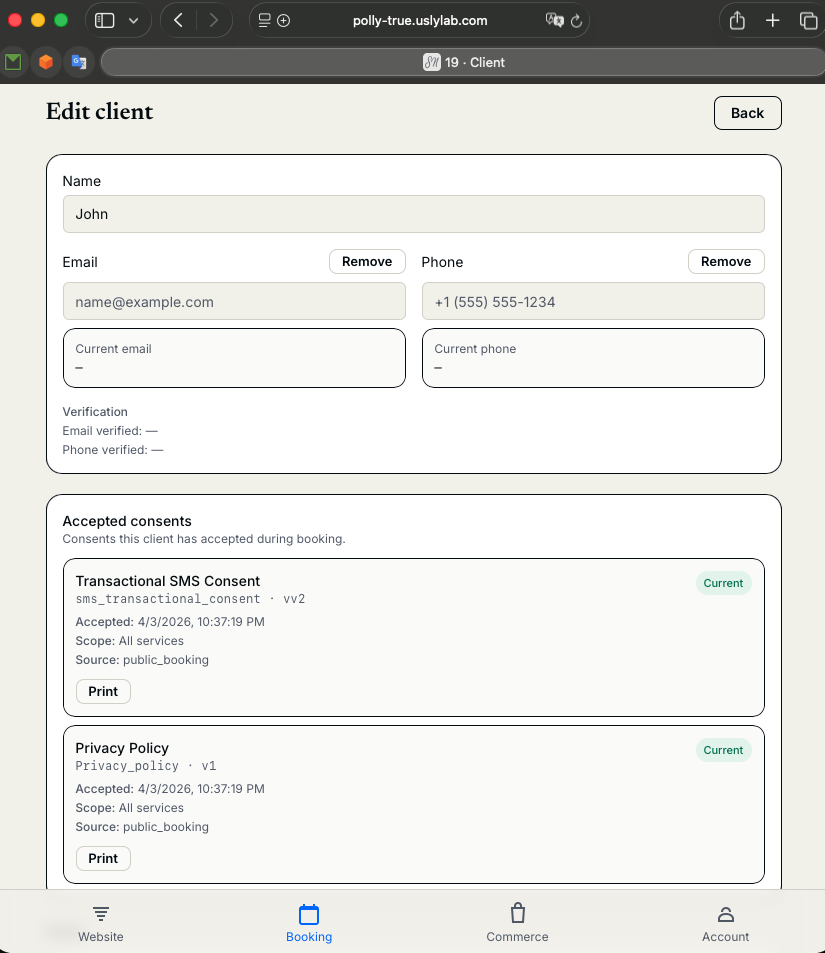Click the 'sms_transactional_consent · vv2' text
The height and width of the screenshot is (953, 825).
click(x=190, y=599)
